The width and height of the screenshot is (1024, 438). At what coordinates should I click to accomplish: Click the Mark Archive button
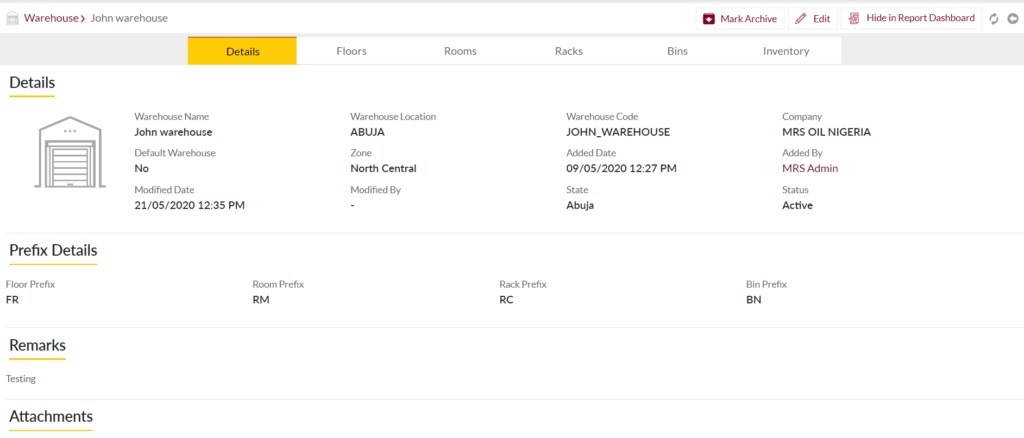740,19
